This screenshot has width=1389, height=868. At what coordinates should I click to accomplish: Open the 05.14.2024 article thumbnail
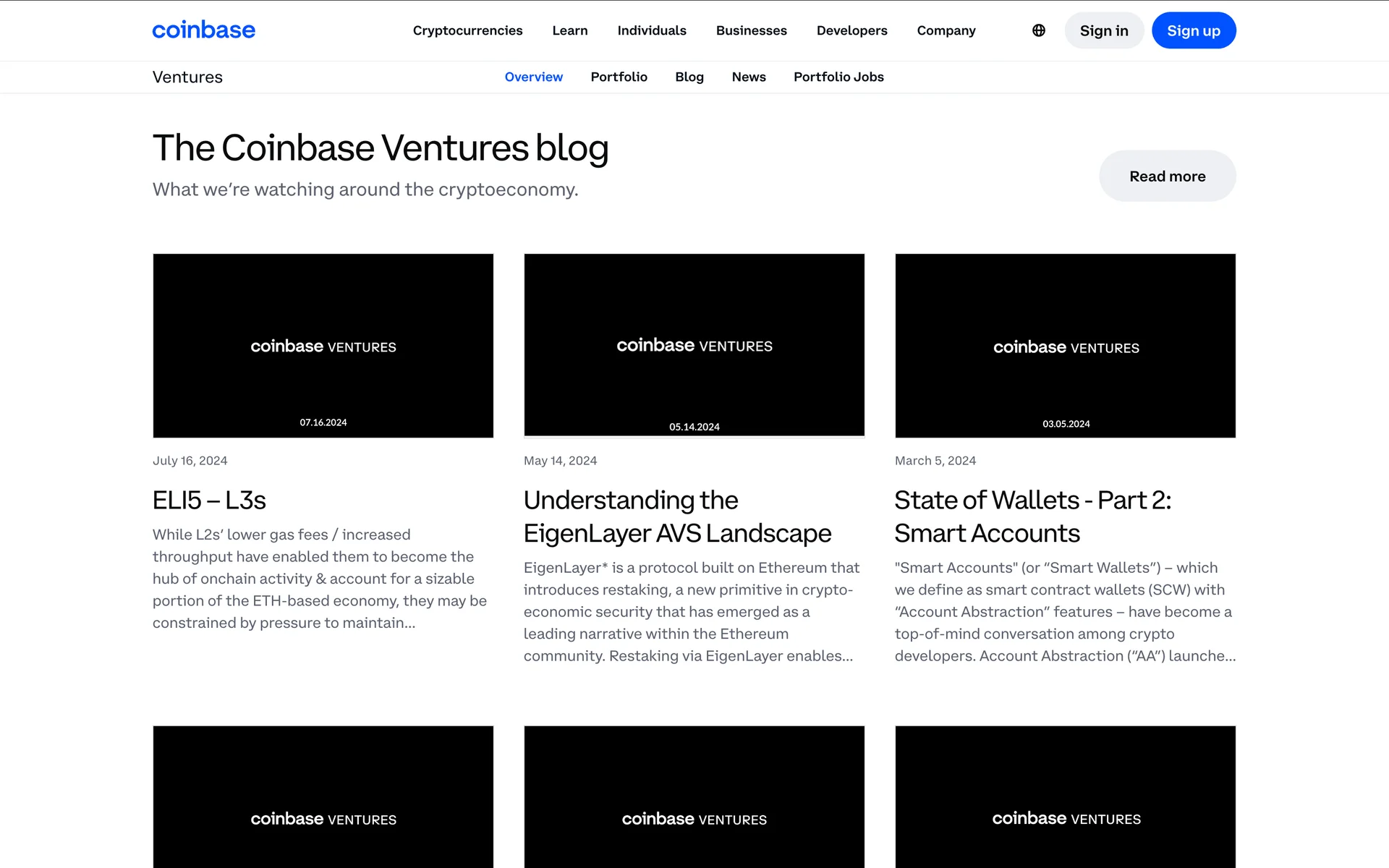click(x=694, y=345)
